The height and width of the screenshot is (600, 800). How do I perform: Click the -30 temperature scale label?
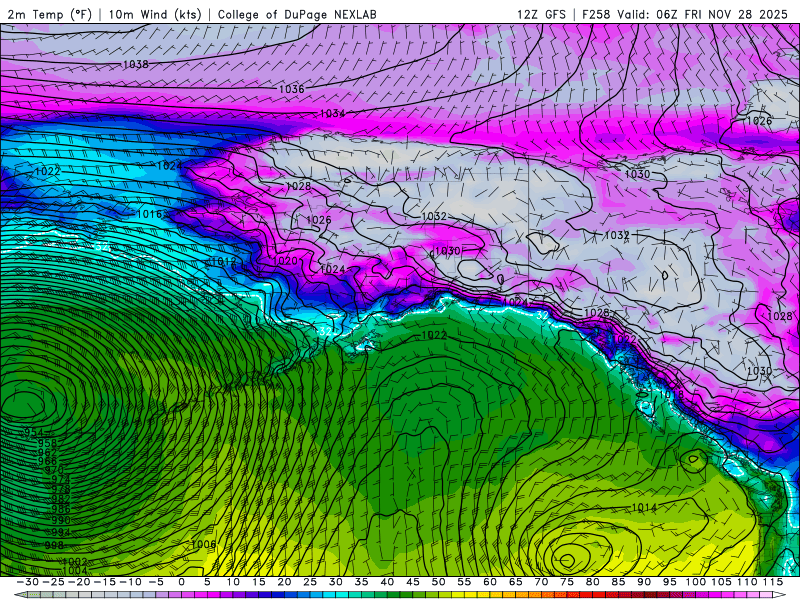click(x=27, y=582)
